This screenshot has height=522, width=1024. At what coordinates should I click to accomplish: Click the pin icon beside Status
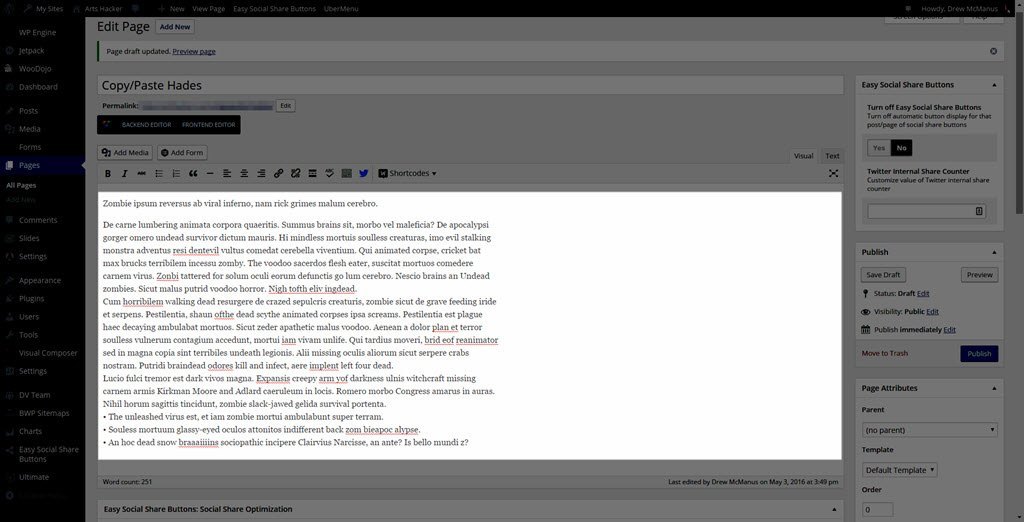(x=866, y=294)
